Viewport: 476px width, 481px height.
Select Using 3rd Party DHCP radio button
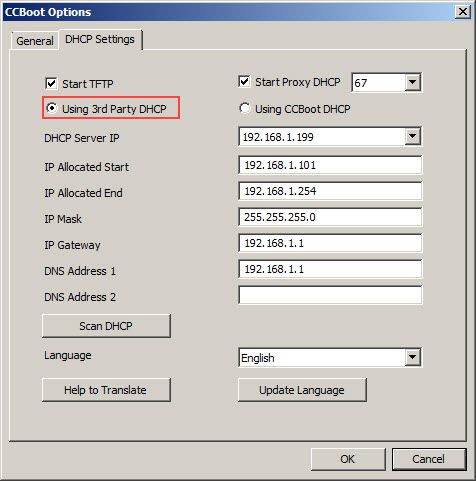(52, 108)
